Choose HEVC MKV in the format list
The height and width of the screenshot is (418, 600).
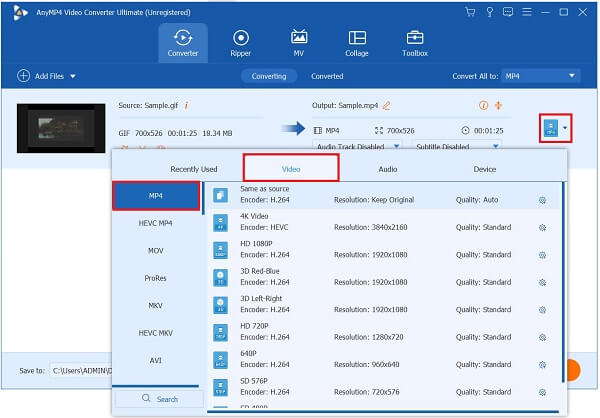pos(156,333)
